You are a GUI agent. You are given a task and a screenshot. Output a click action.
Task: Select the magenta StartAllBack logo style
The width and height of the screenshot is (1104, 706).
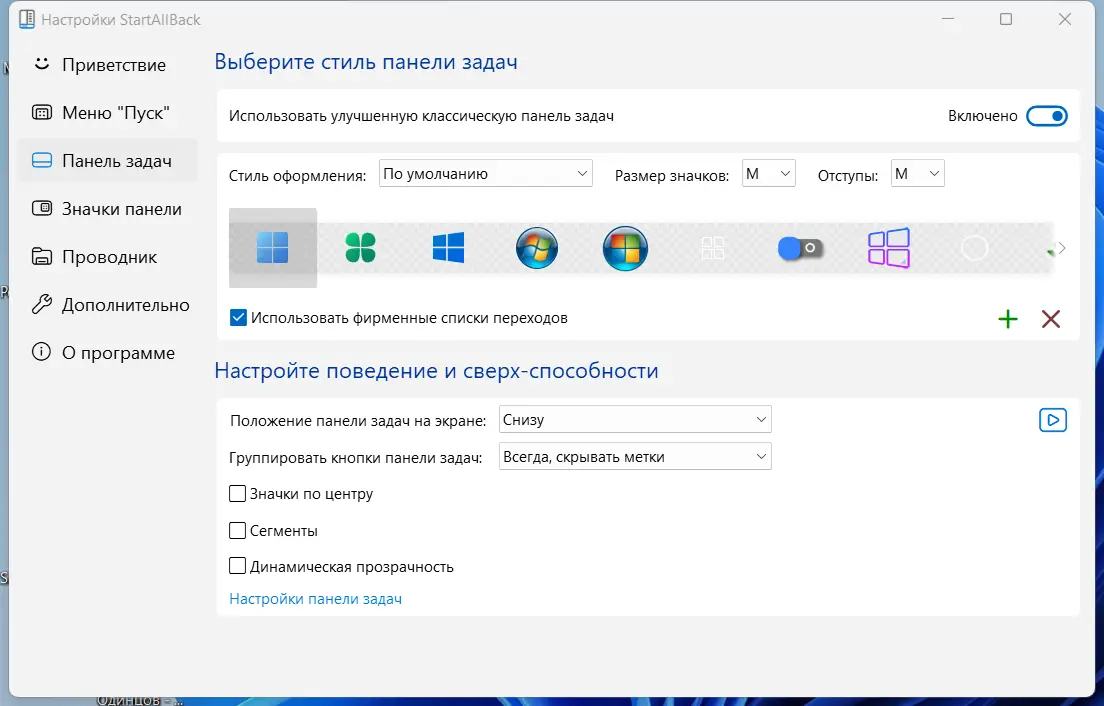coord(889,247)
